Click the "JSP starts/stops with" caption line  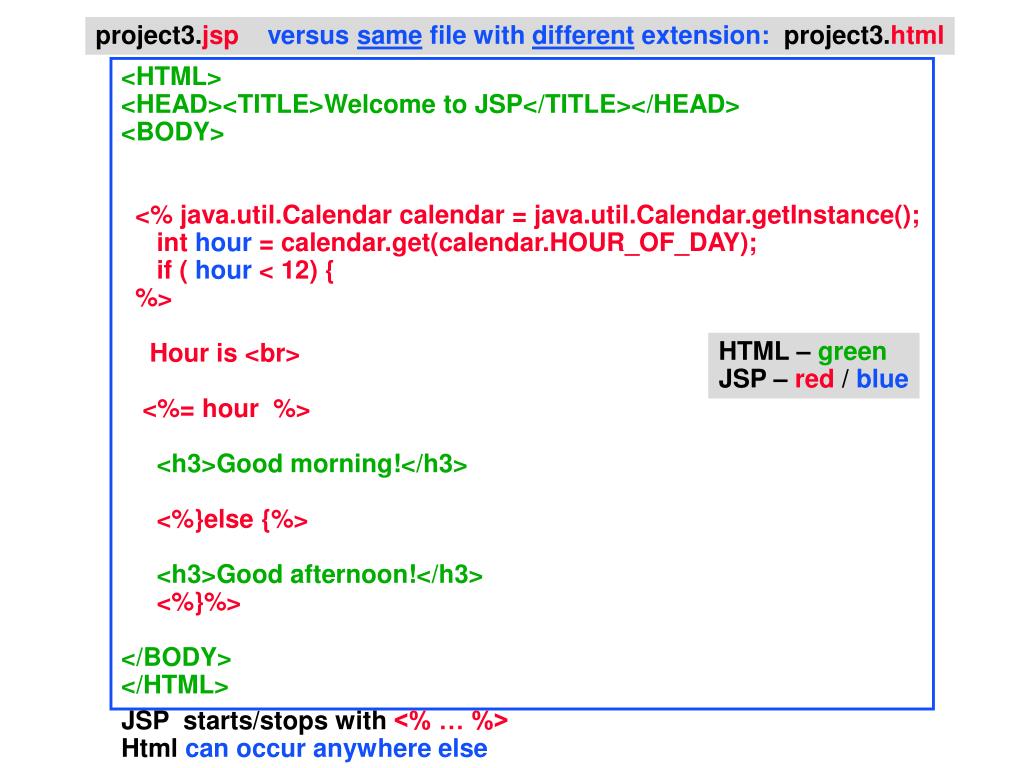click(314, 722)
